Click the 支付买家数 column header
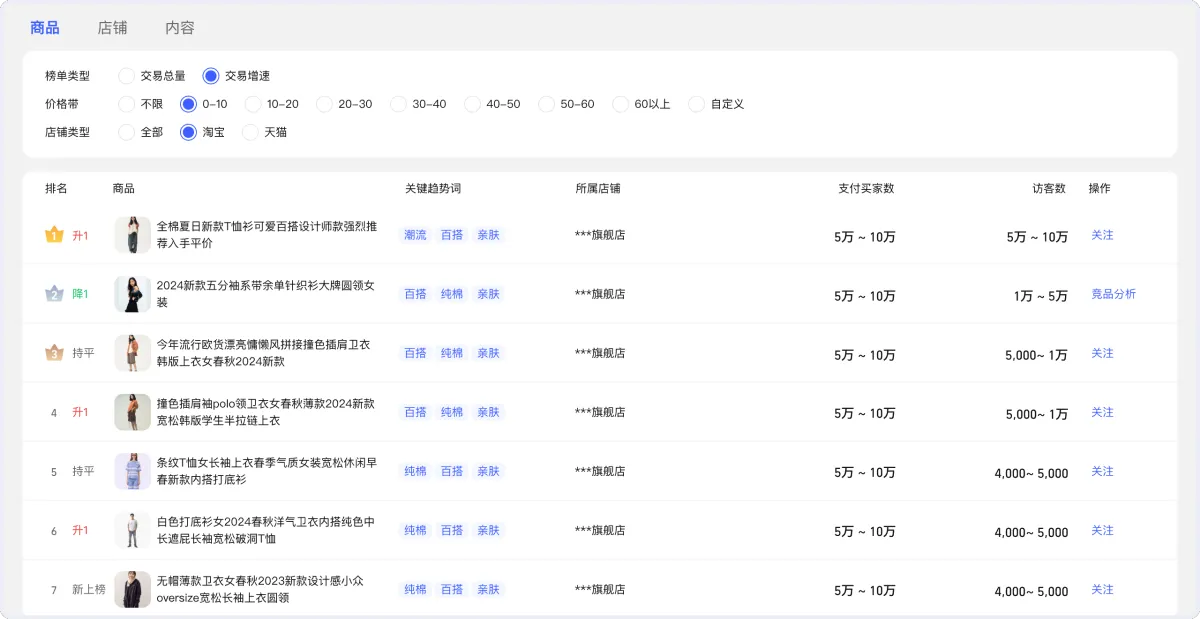Image resolution: width=1200 pixels, height=619 pixels. pos(866,188)
